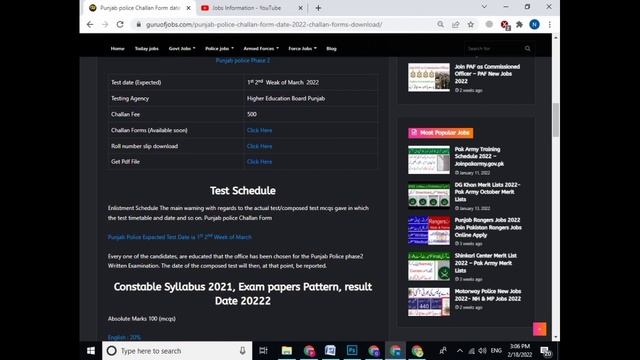The width and height of the screenshot is (640, 360).
Task: Bookmark this page with the star icon
Action: click(x=471, y=24)
